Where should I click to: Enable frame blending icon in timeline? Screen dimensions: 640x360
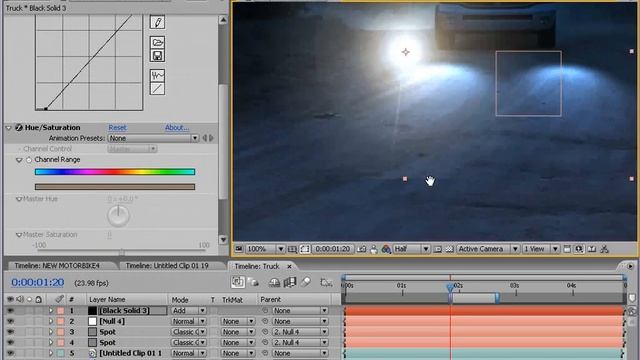pyautogui.click(x=289, y=282)
